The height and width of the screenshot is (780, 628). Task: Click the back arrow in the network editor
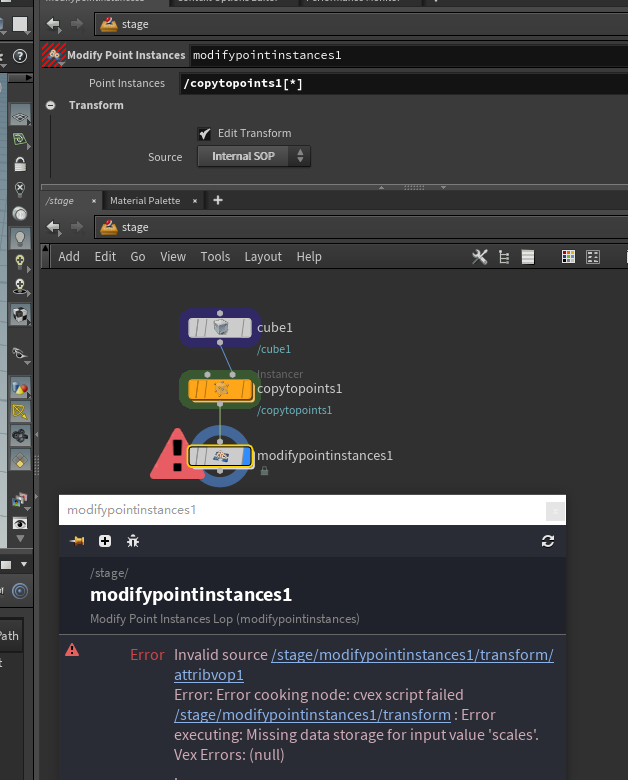(53, 227)
